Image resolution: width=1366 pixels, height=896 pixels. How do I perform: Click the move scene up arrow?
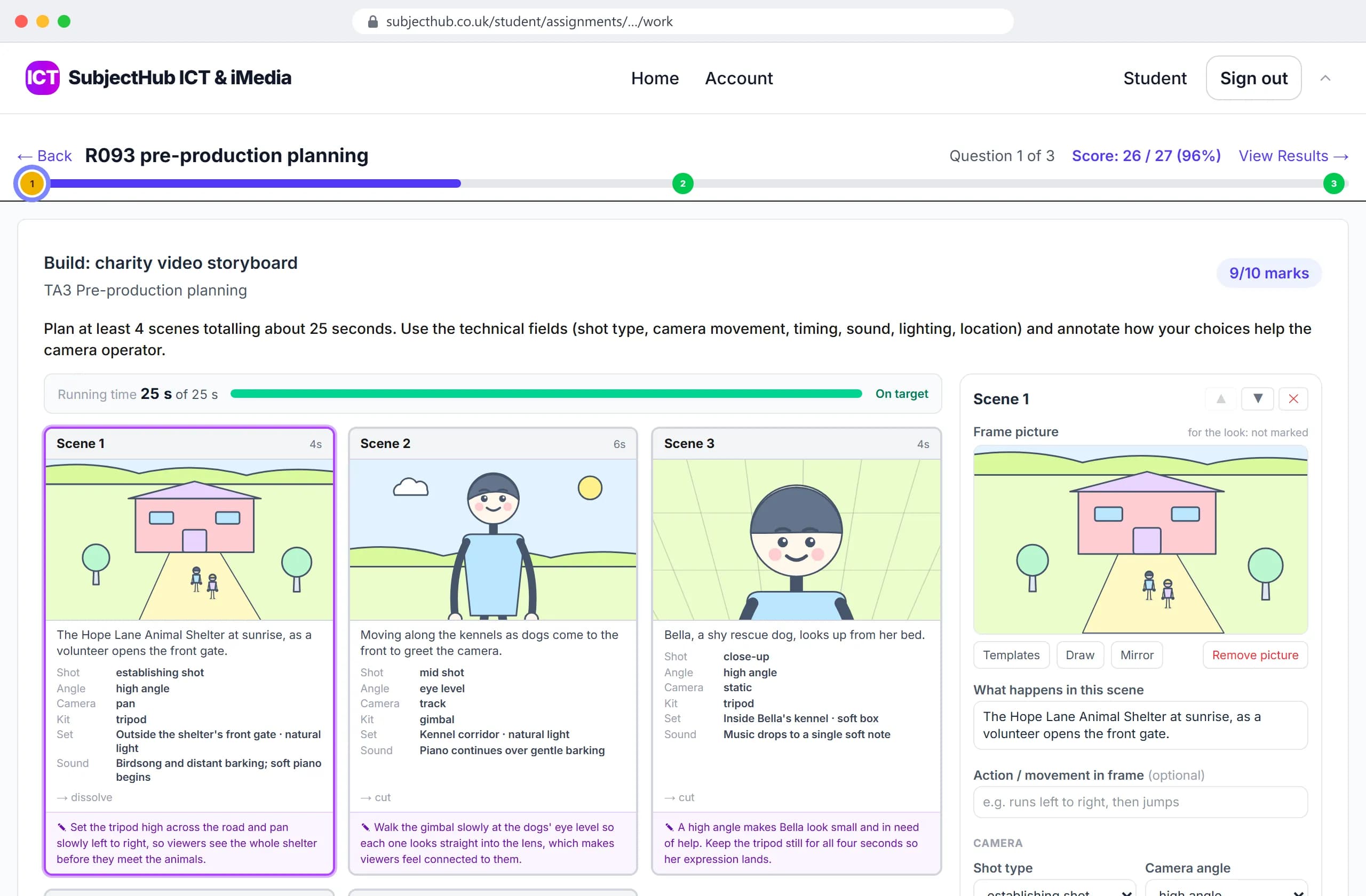[x=1221, y=399]
